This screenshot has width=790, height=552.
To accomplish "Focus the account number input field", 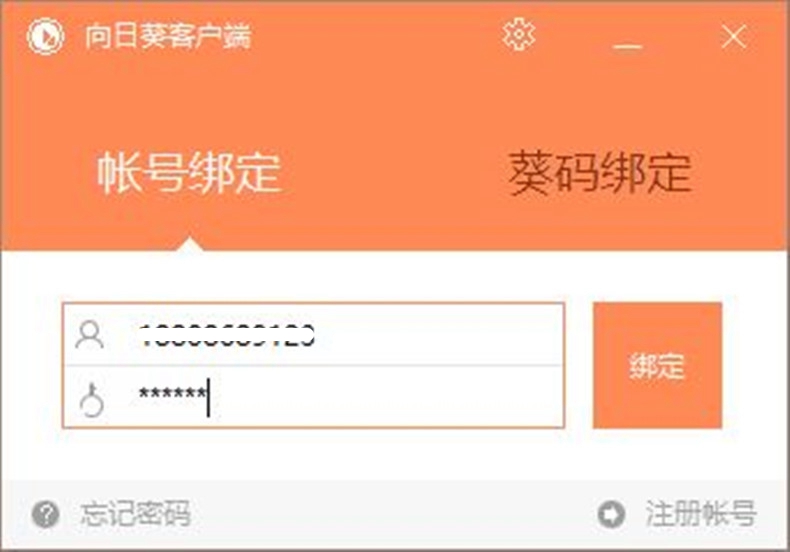I will coord(313,334).
